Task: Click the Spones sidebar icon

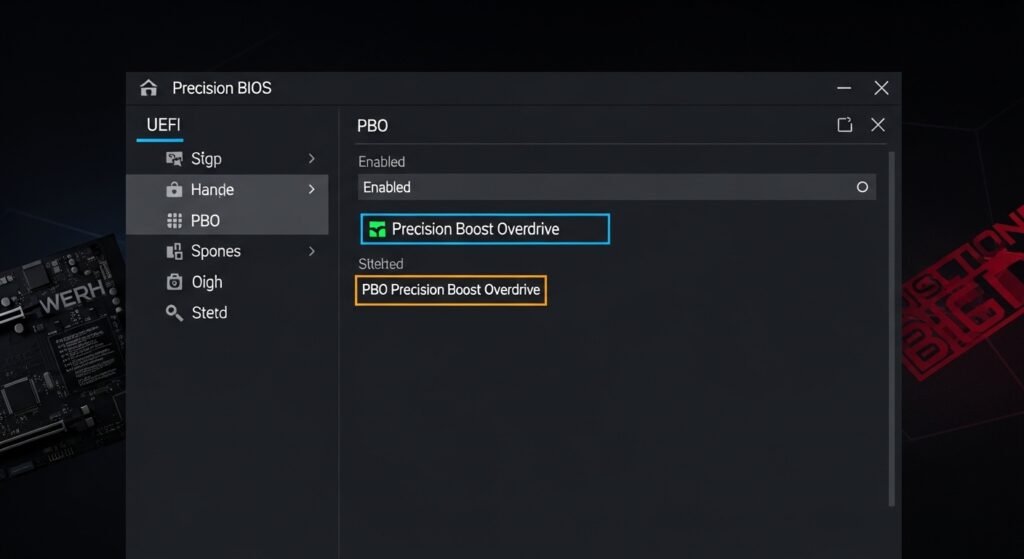Action: click(x=173, y=252)
